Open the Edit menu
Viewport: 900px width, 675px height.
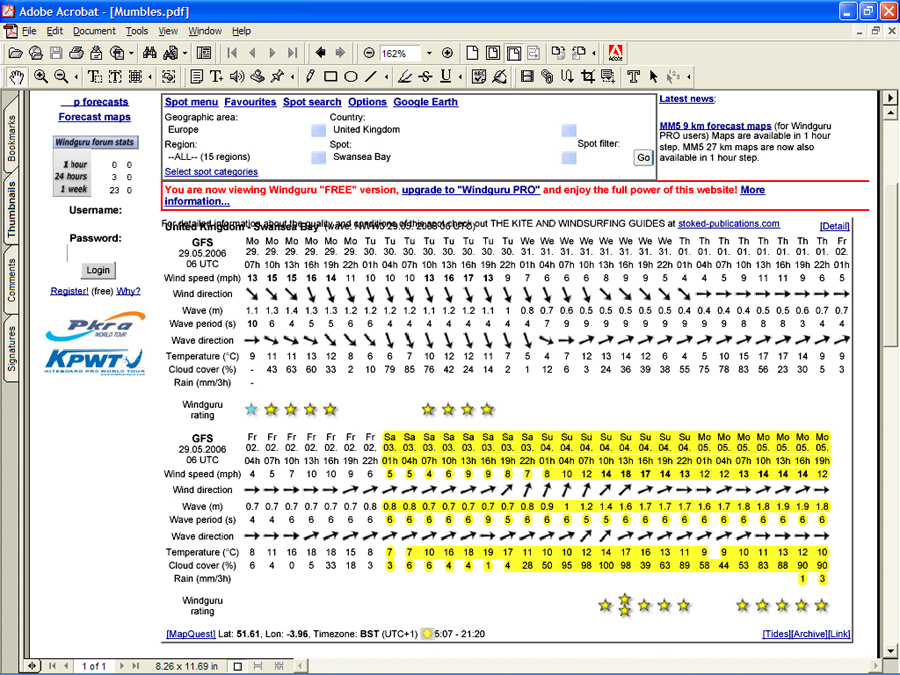tap(55, 31)
